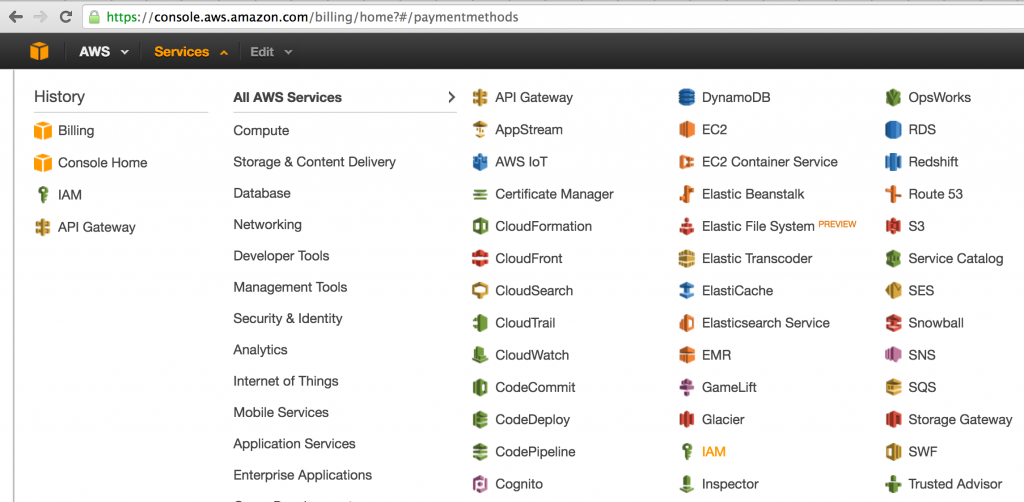The height and width of the screenshot is (502, 1024).
Task: Open the Inspector service link
Action: [730, 484]
